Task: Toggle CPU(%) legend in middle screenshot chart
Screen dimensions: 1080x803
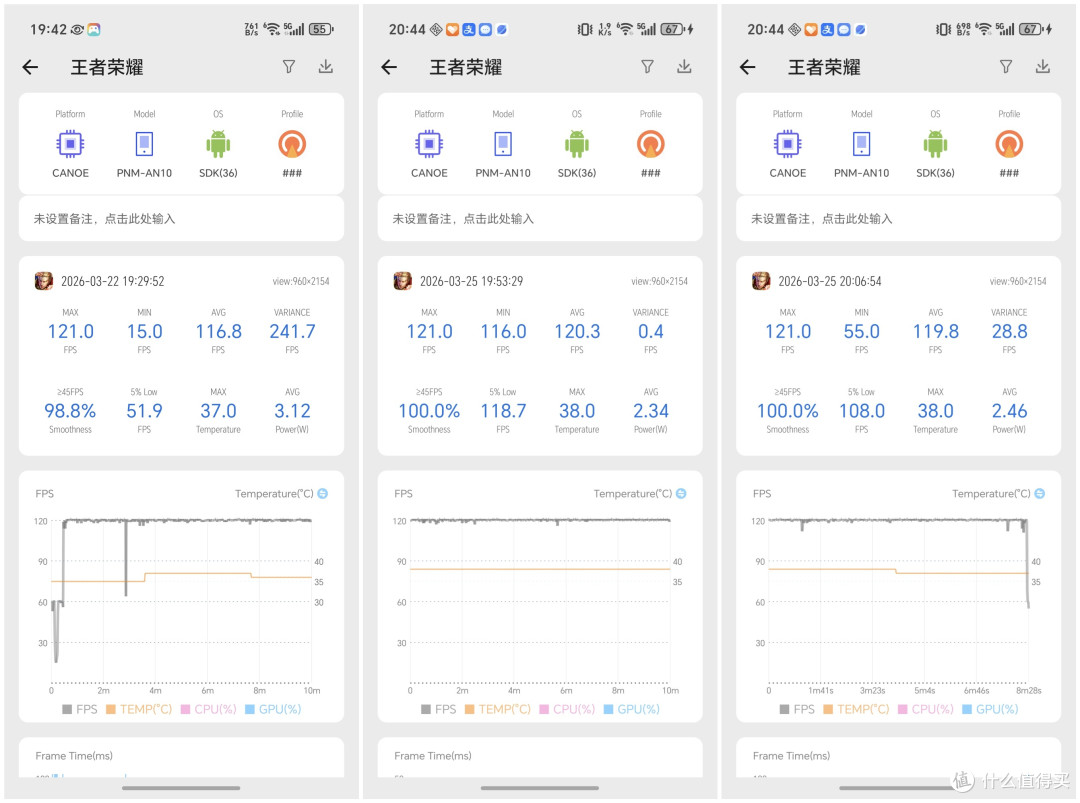Action: pyautogui.click(x=568, y=709)
